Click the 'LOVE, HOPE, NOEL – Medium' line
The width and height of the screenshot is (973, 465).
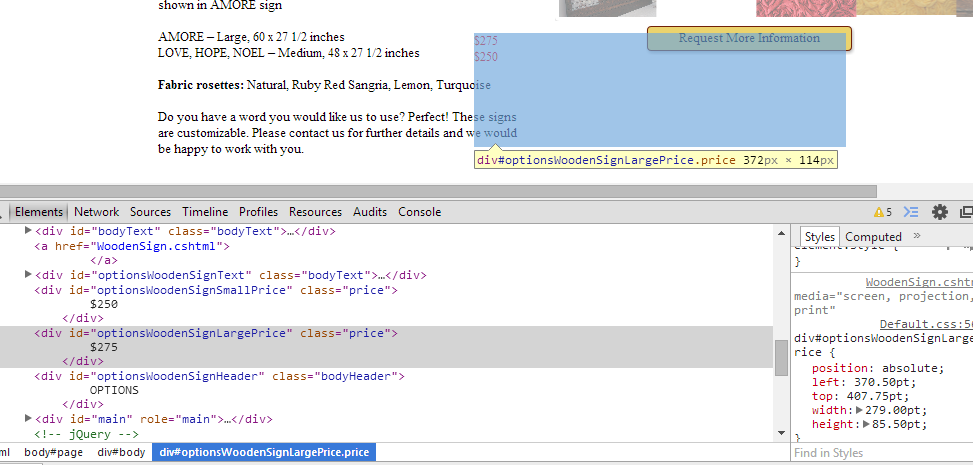[x=289, y=53]
